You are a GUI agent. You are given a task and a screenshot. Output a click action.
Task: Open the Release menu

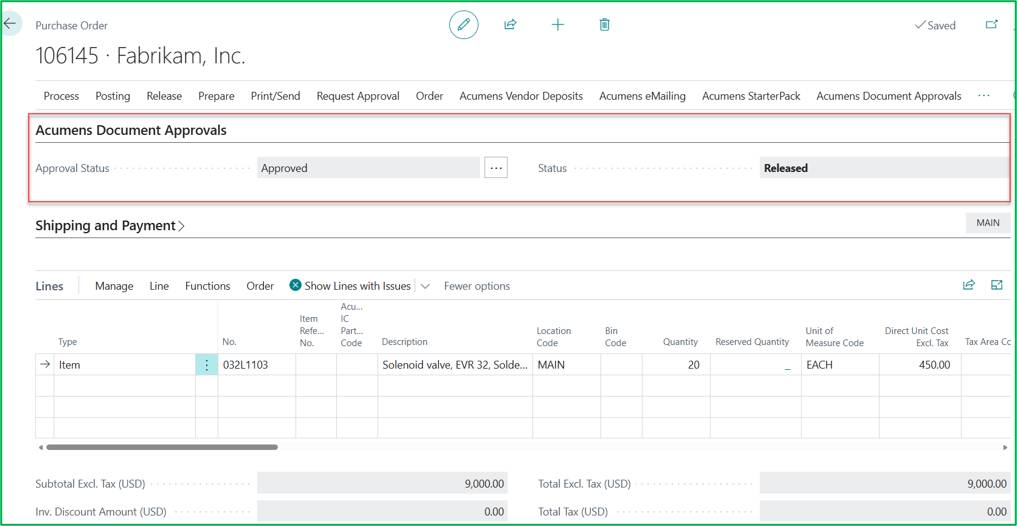(164, 96)
